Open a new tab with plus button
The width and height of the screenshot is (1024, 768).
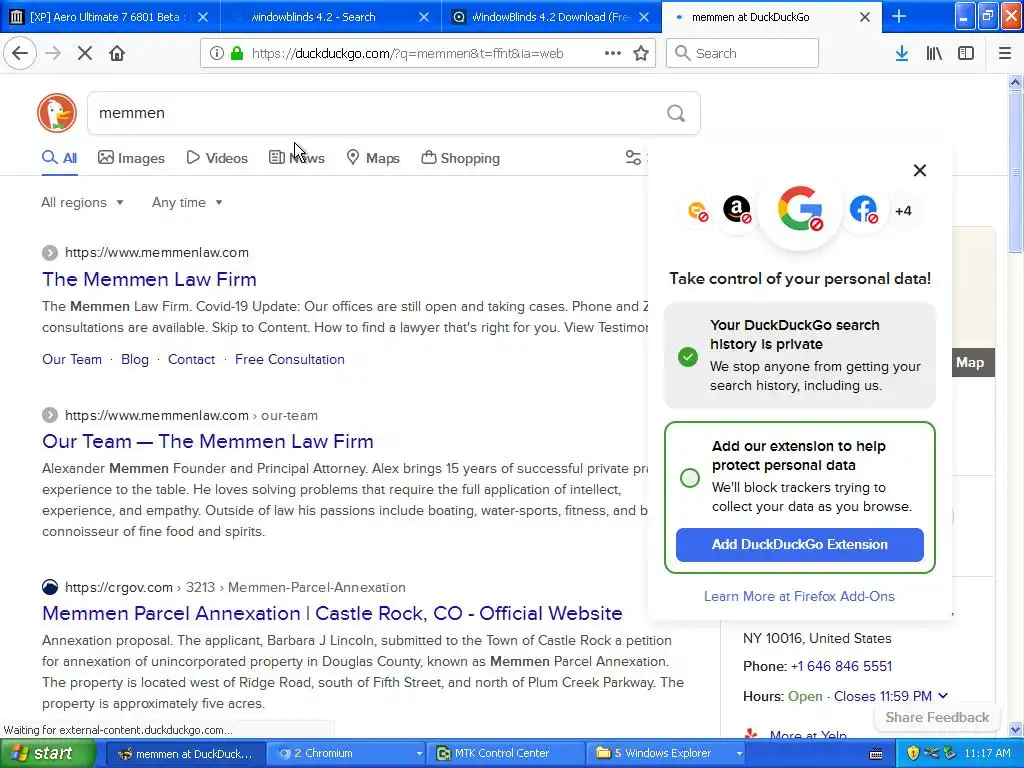pos(899,16)
